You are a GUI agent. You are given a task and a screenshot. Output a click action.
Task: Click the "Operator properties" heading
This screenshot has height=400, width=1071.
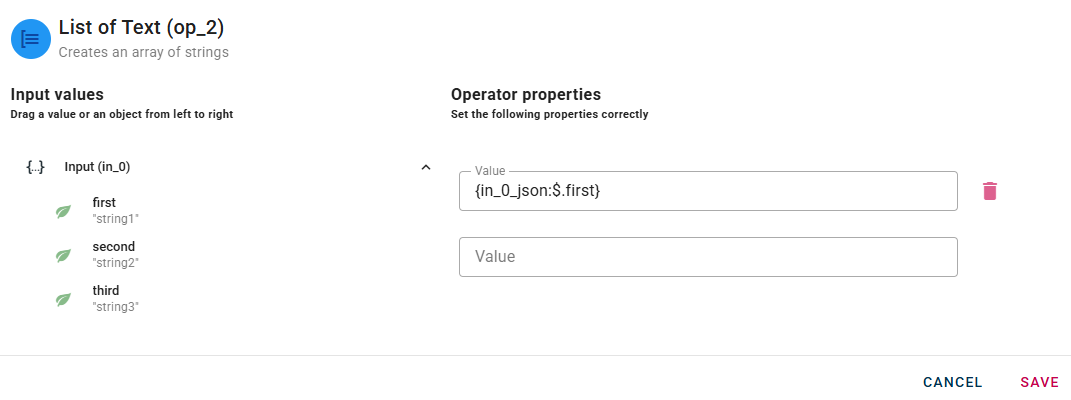click(x=525, y=95)
